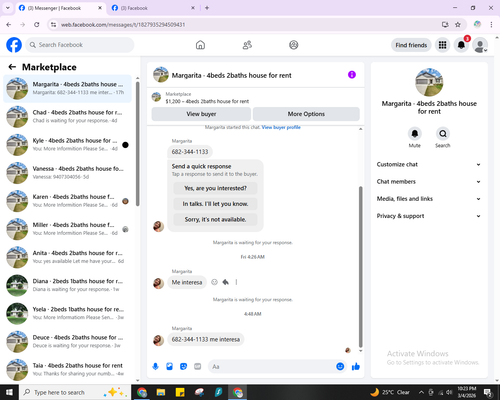This screenshot has height=400, width=500.
Task: Open File Explorer from the taskbar
Action: click(x=161, y=392)
